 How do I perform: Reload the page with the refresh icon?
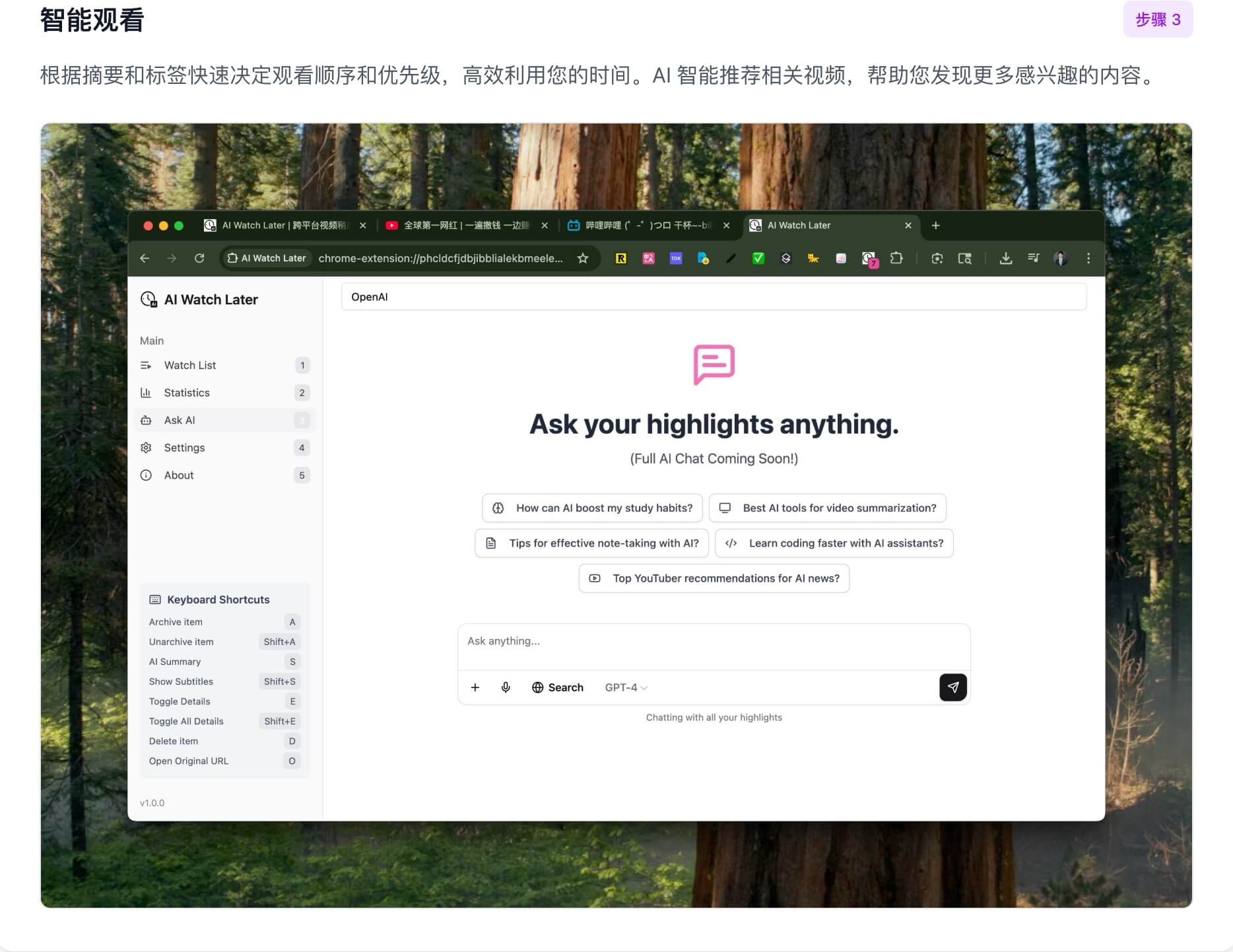pyautogui.click(x=199, y=258)
